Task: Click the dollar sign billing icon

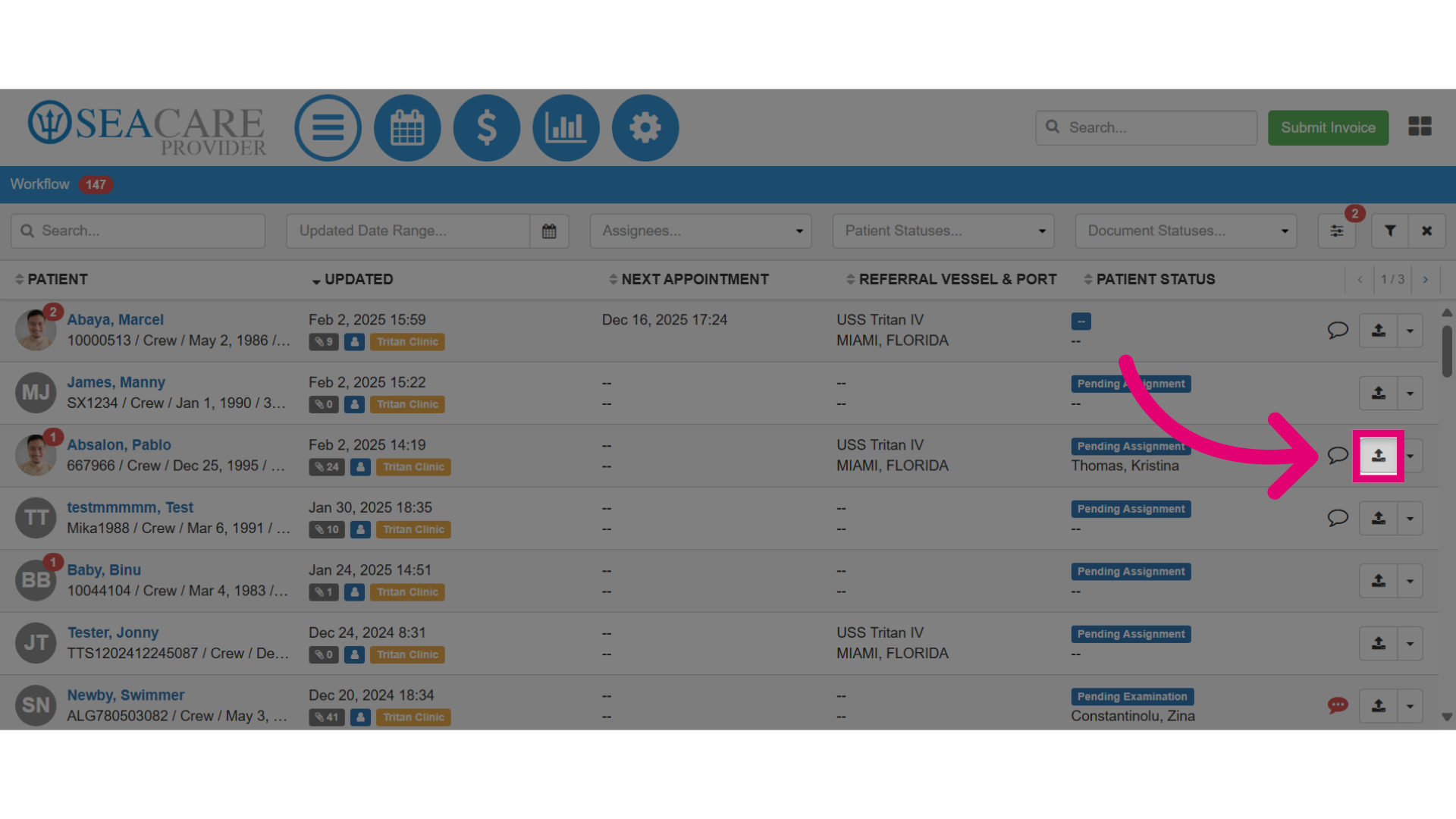Action: (487, 127)
